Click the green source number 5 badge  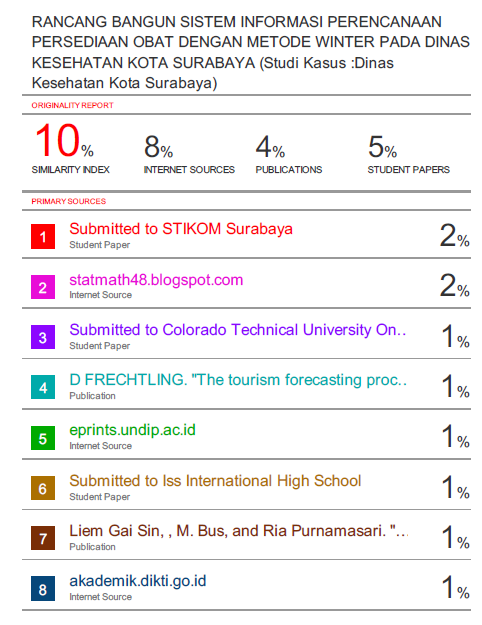(x=43, y=438)
